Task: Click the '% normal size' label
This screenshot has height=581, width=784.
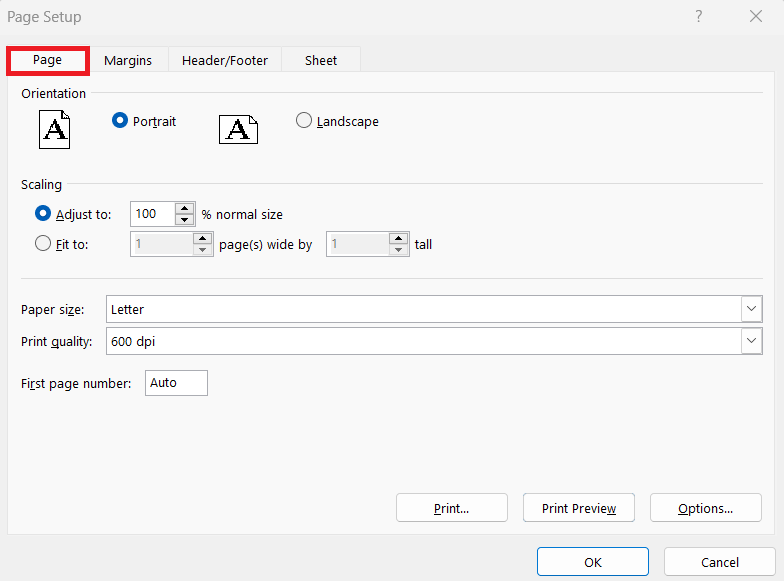Action: click(242, 214)
